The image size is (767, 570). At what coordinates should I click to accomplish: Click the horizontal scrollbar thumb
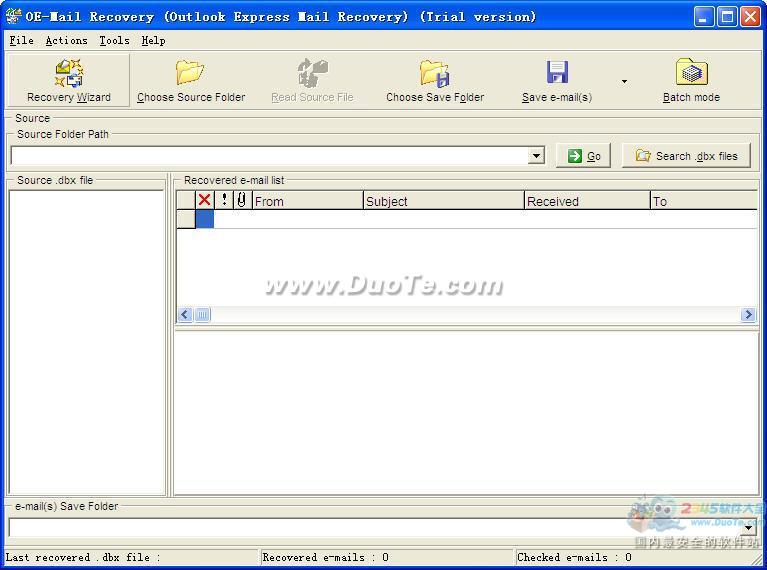click(x=203, y=314)
